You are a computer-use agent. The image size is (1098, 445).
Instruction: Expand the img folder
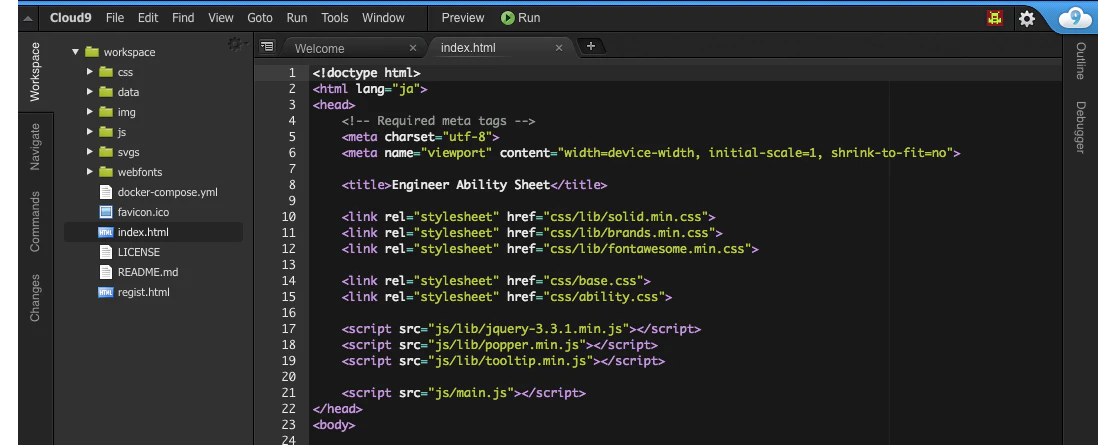pyautogui.click(x=90, y=111)
